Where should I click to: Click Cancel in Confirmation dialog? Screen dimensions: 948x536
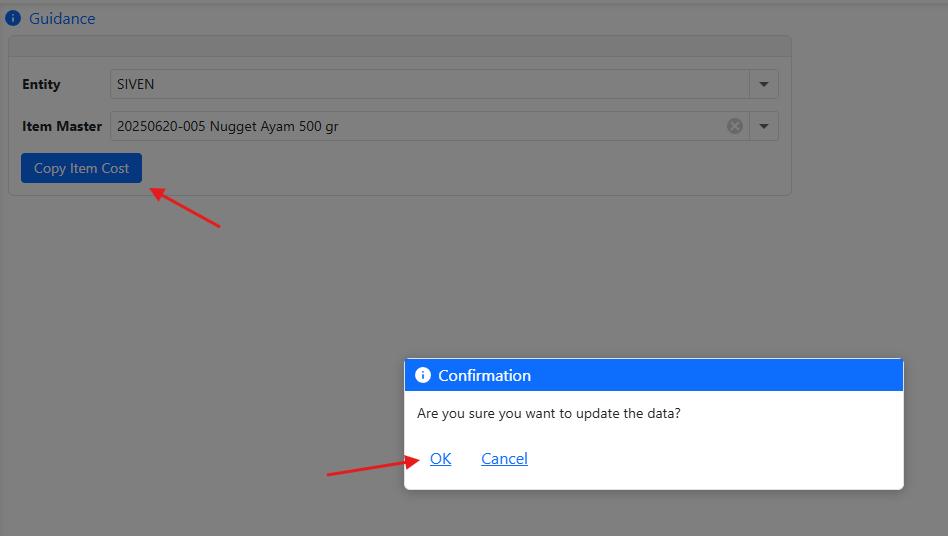coord(504,459)
